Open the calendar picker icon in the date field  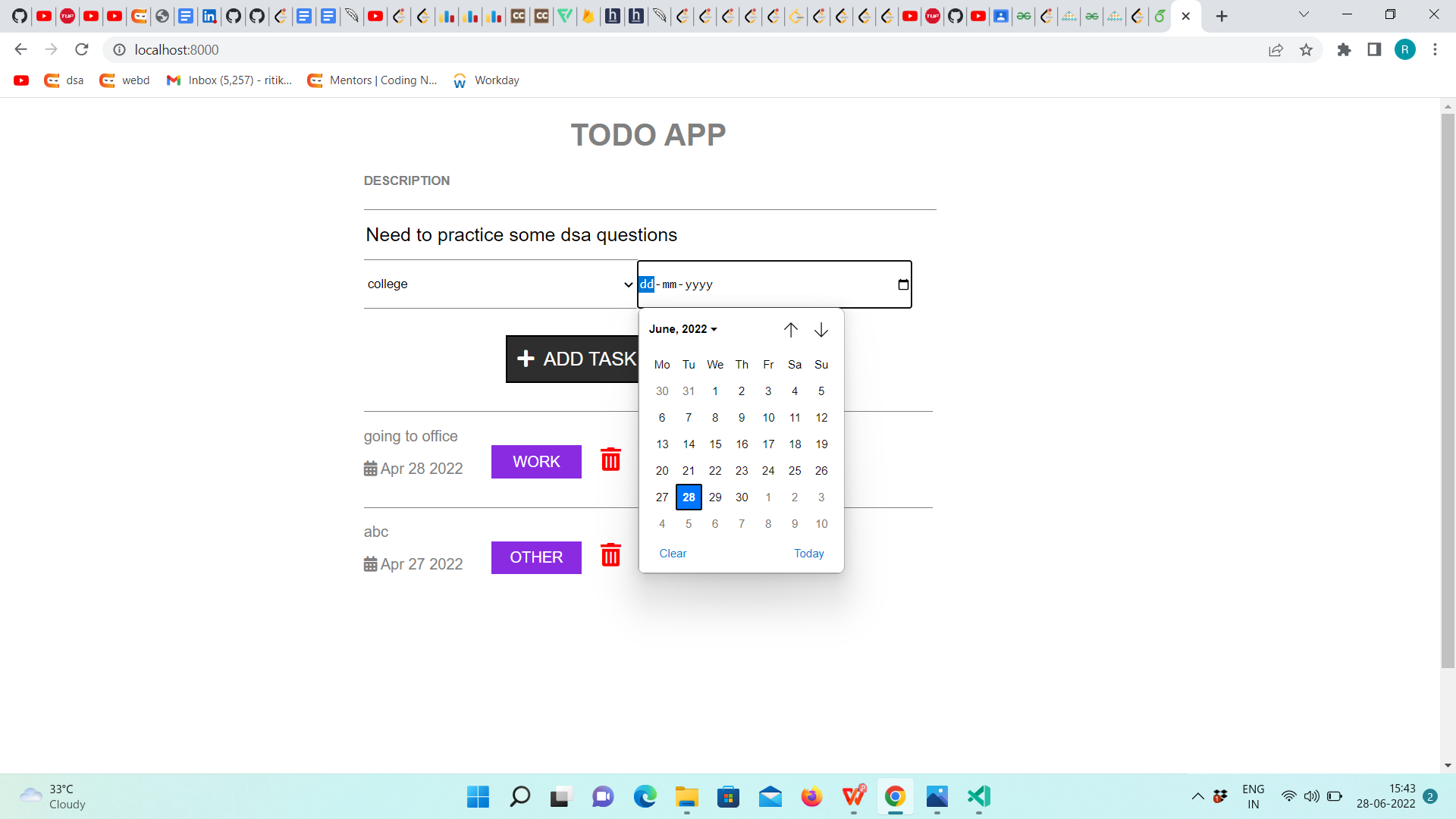(903, 284)
